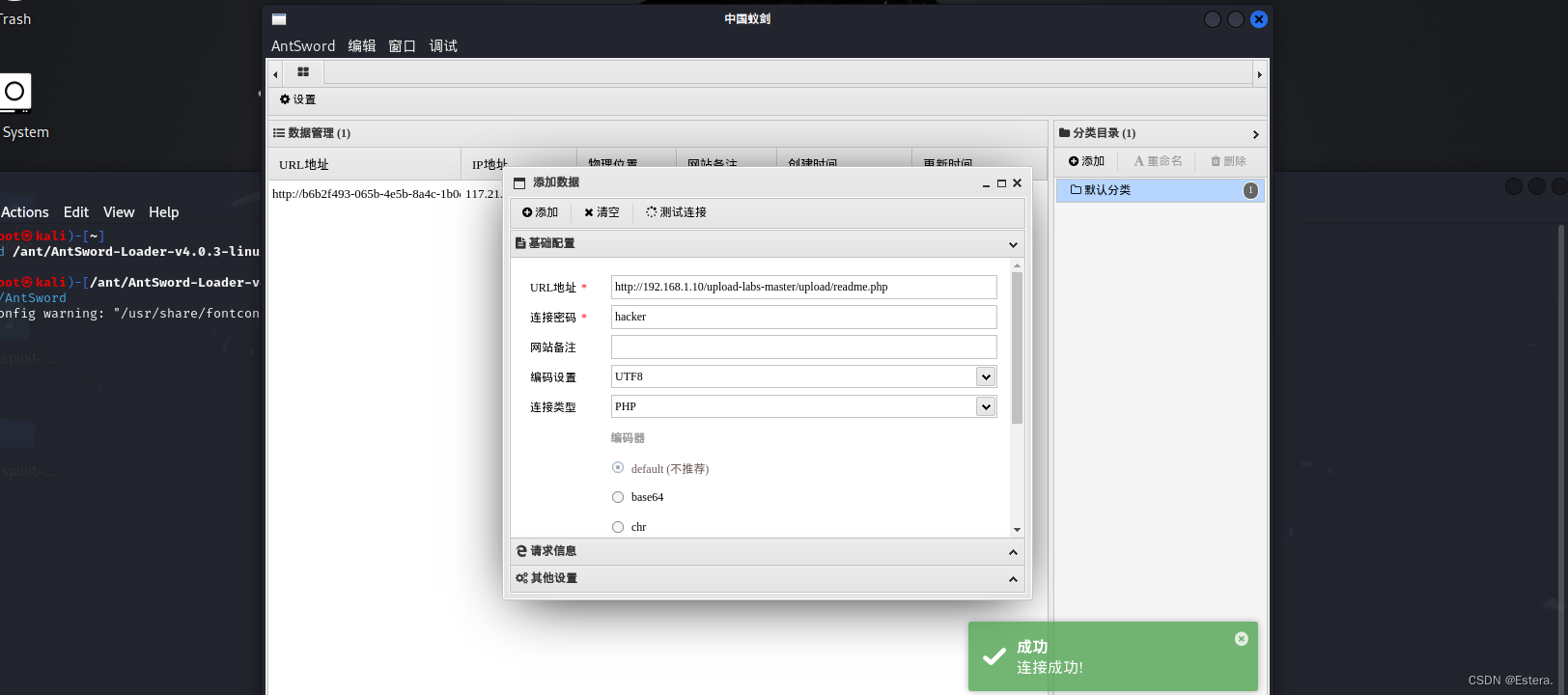
Task: Open the terminal Help menu
Action: click(164, 212)
